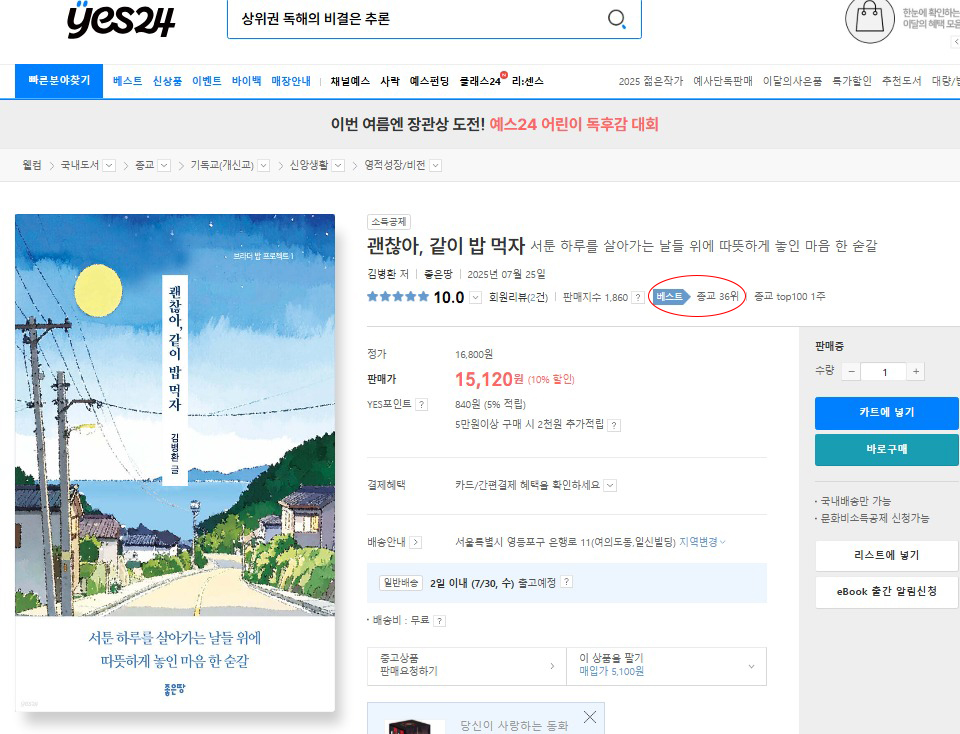The image size is (960, 734).
Task: Click the help icon beside YES포인트
Action: tap(421, 405)
